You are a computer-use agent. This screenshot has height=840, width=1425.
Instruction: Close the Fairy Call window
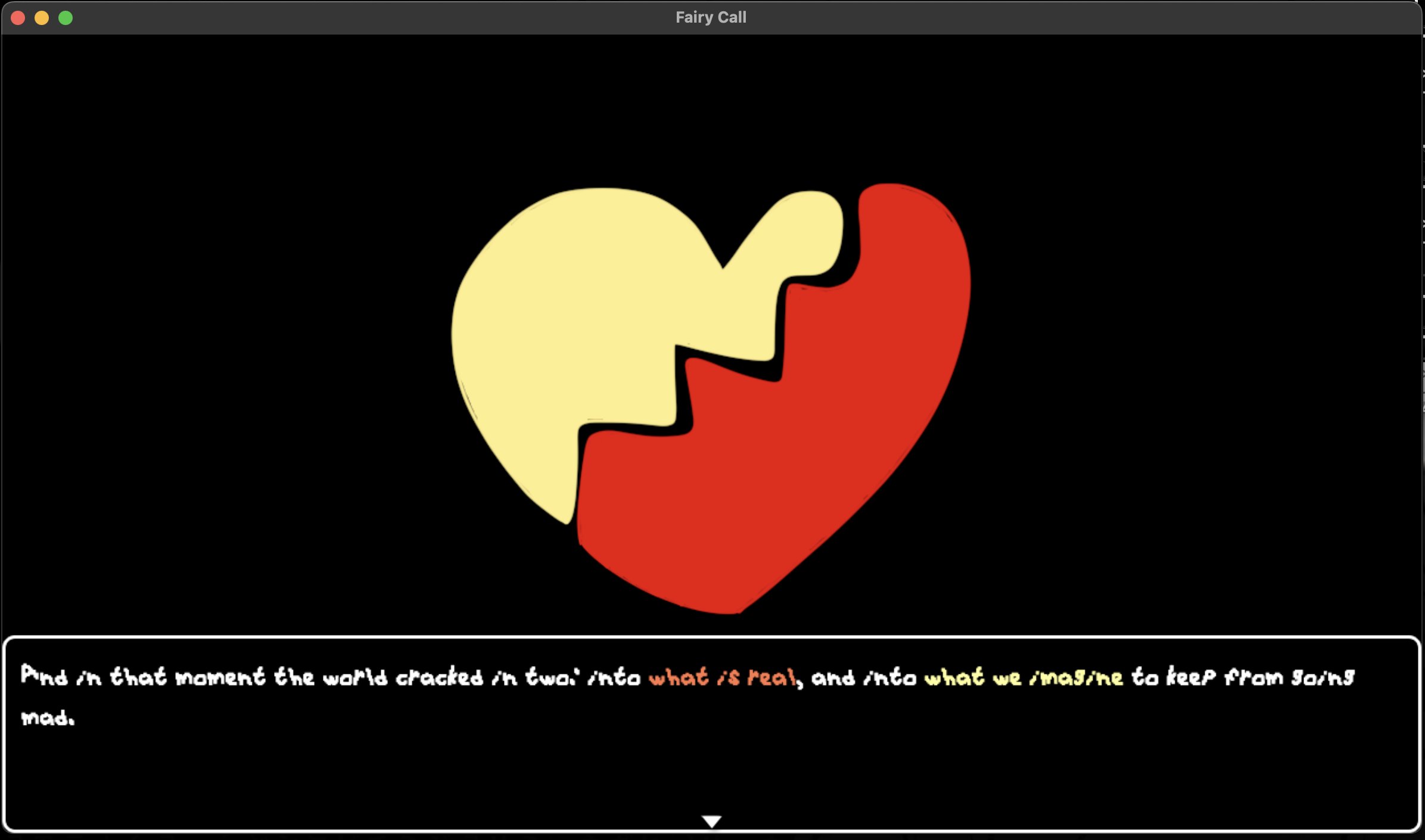(x=18, y=18)
